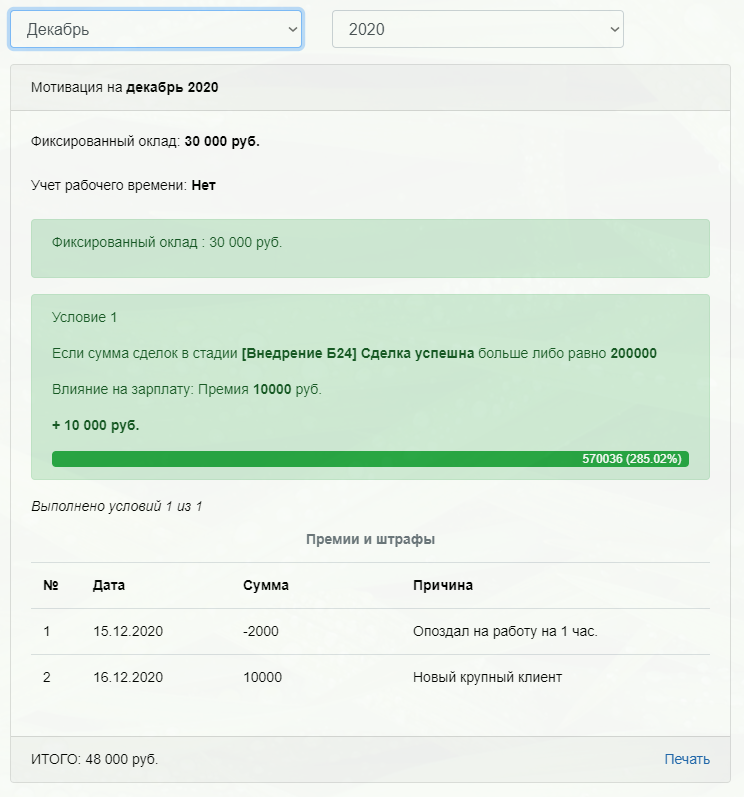Click the Премии и штрафы table title
This screenshot has height=797, width=744.
tap(370, 539)
